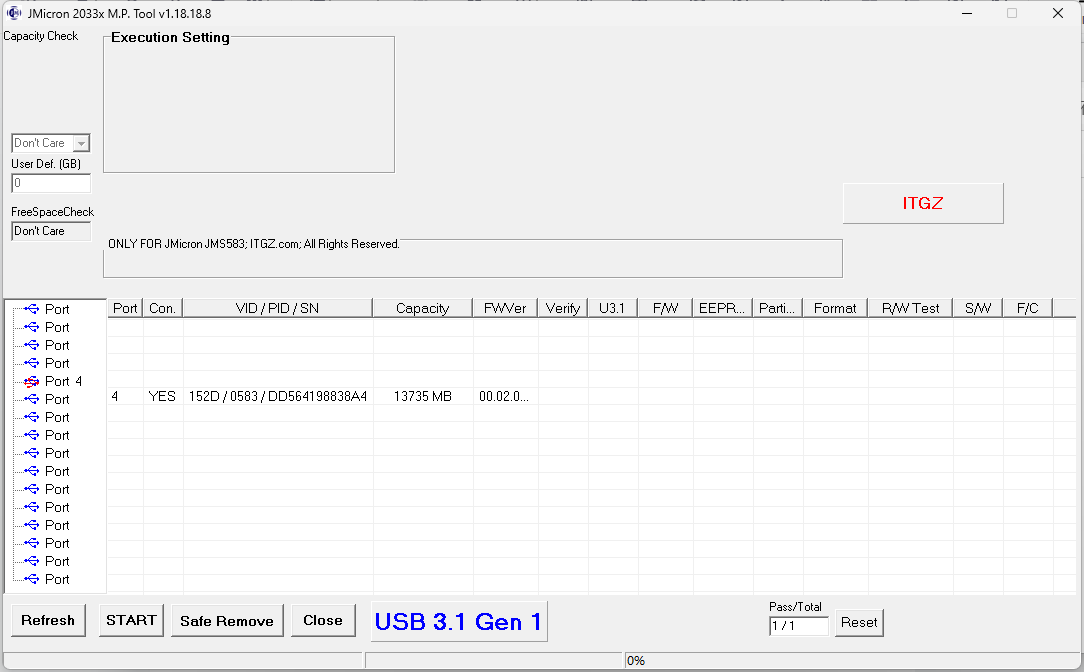
Task: Click the red USB icon beside Port 4
Action: pyautogui.click(x=31, y=382)
